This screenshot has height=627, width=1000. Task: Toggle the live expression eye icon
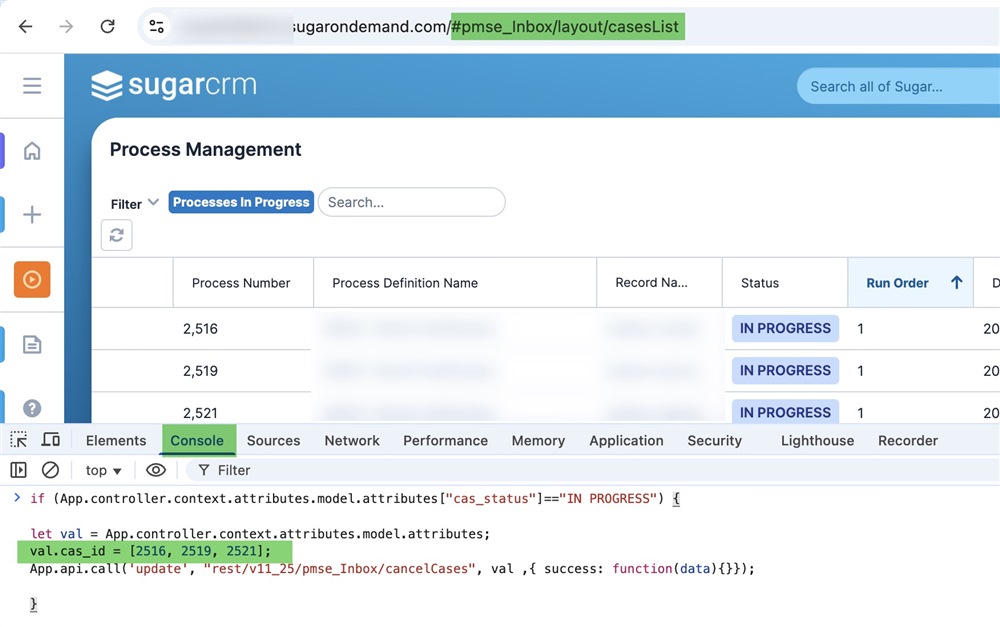(156, 470)
